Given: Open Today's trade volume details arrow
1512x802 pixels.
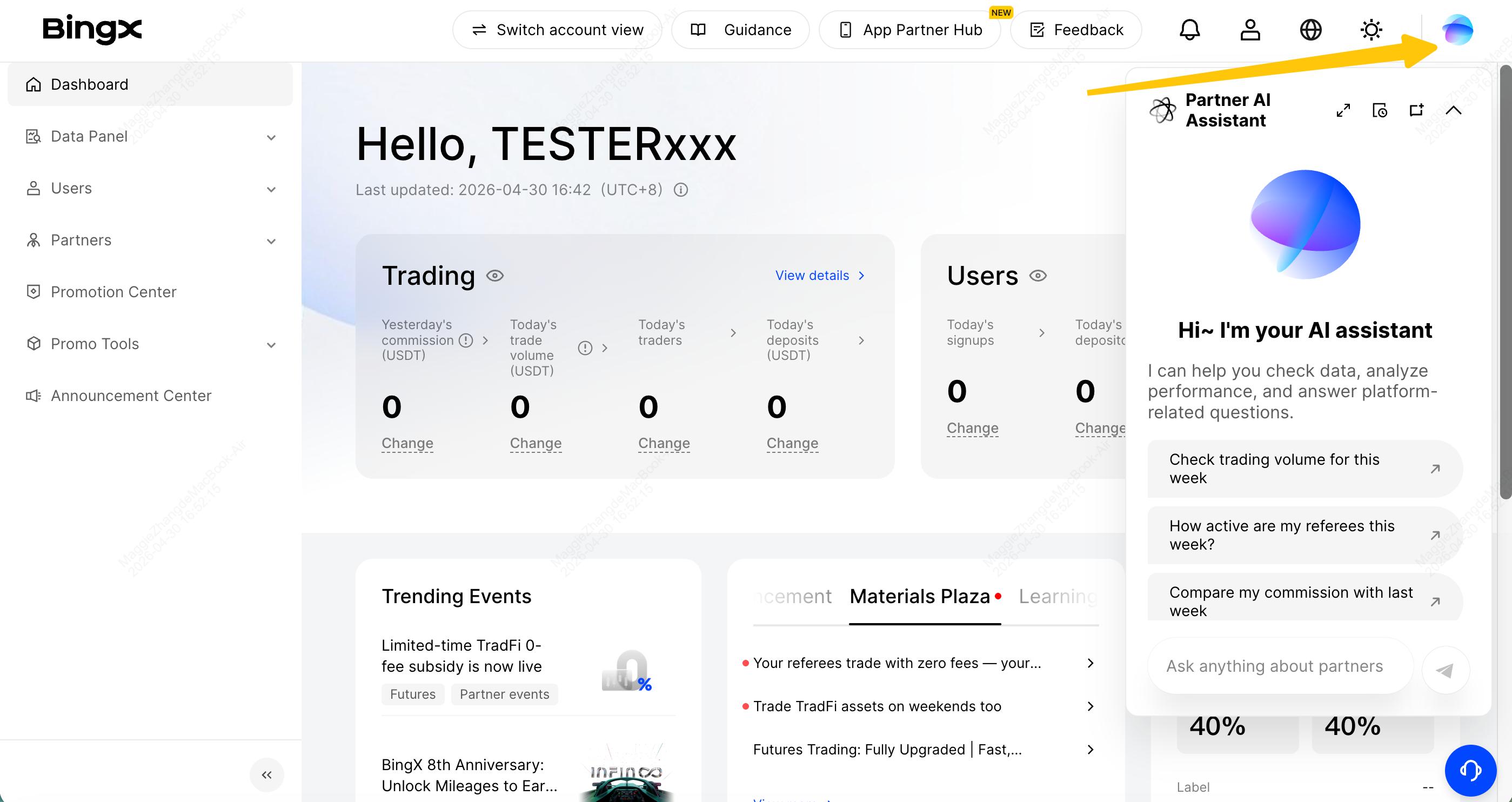Looking at the screenshot, I should tap(605, 348).
